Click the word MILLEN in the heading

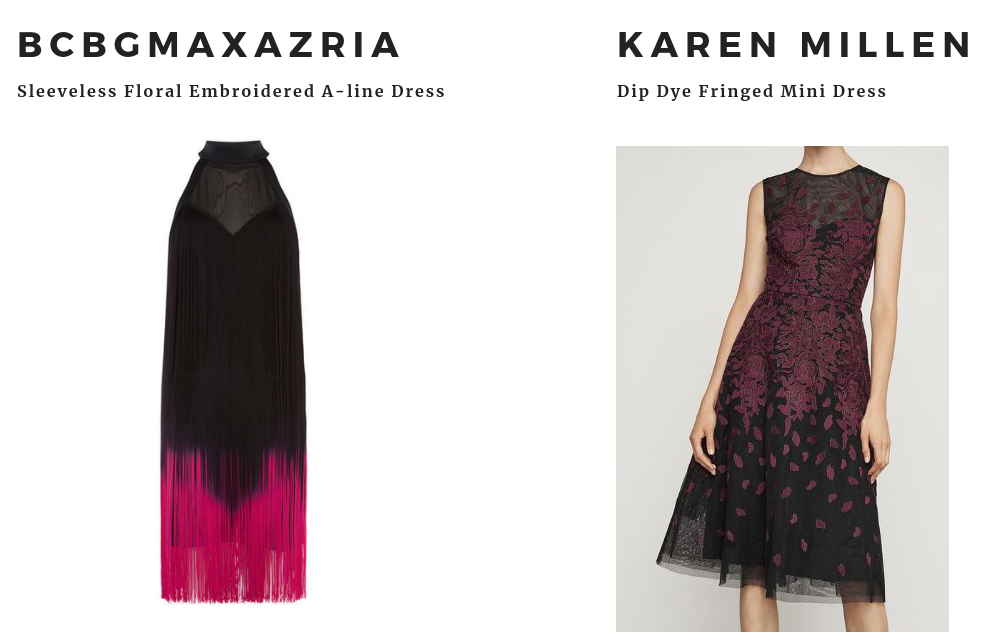click(886, 45)
